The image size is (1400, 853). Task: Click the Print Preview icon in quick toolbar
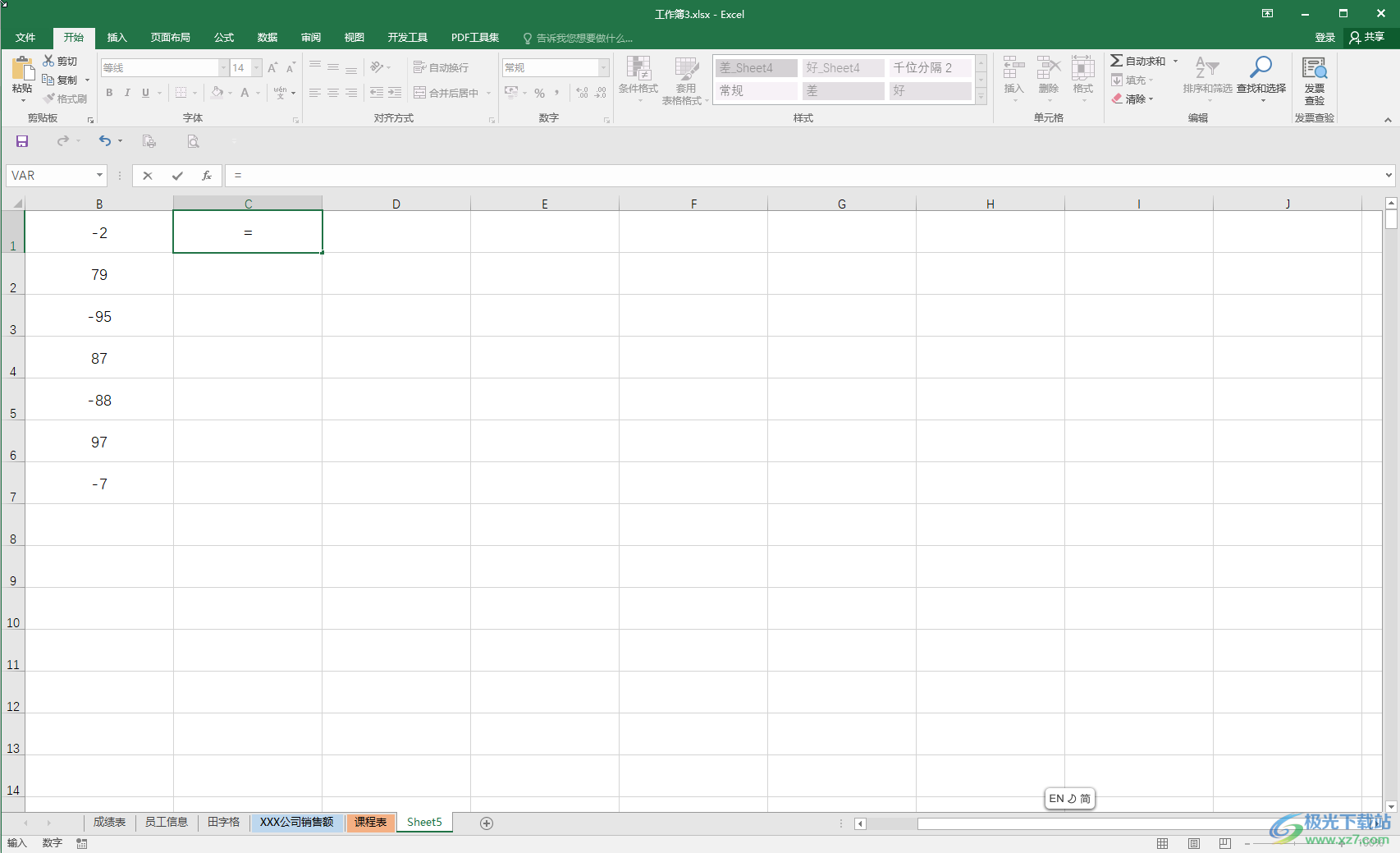click(x=193, y=141)
